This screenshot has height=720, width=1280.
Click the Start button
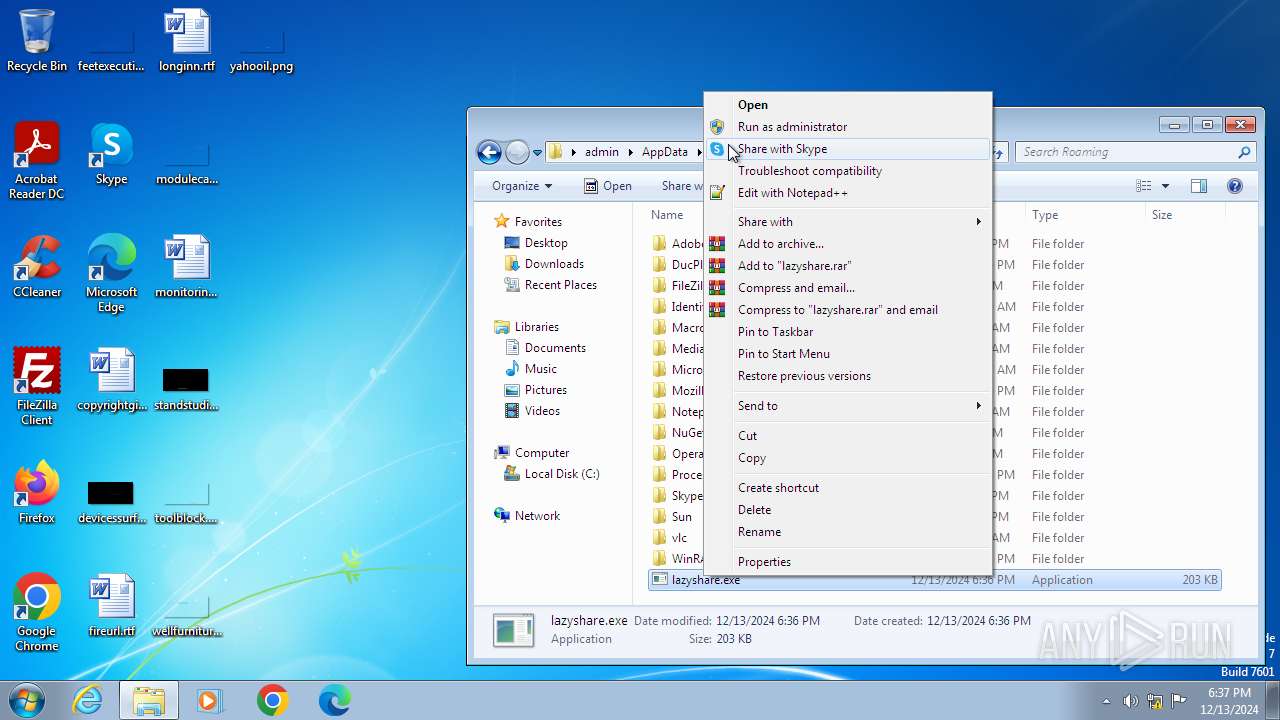click(x=26, y=700)
